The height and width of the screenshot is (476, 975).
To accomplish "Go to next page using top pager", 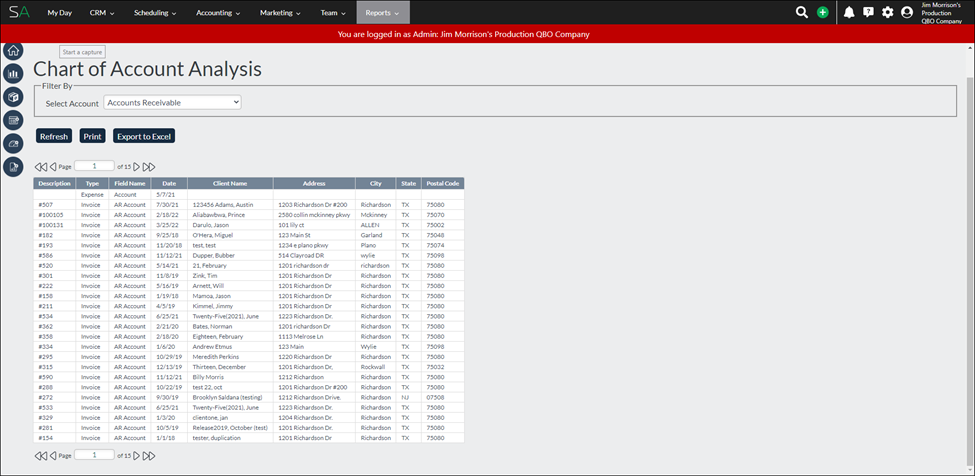I will 137,167.
